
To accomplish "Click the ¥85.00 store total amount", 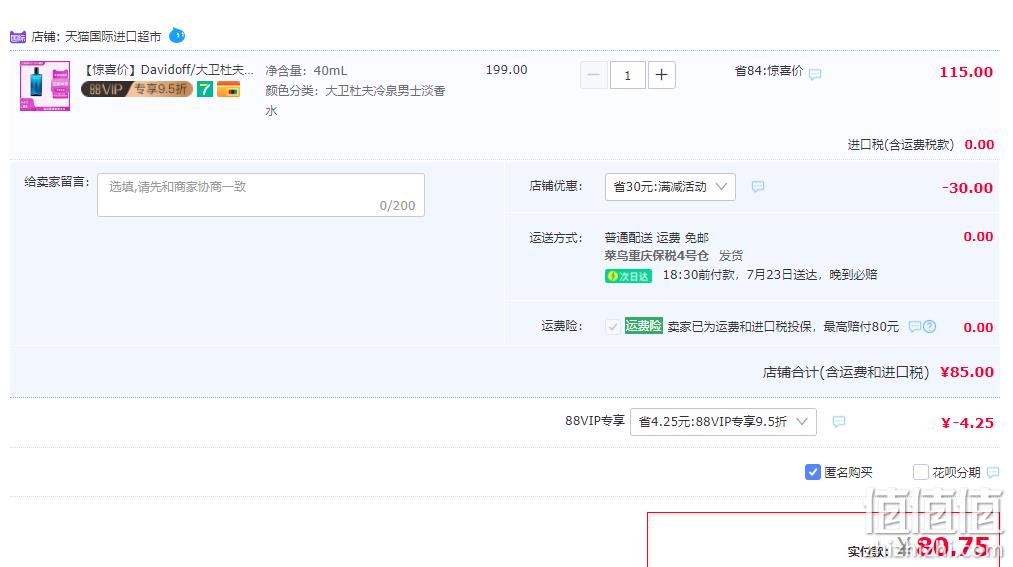I will (966, 372).
